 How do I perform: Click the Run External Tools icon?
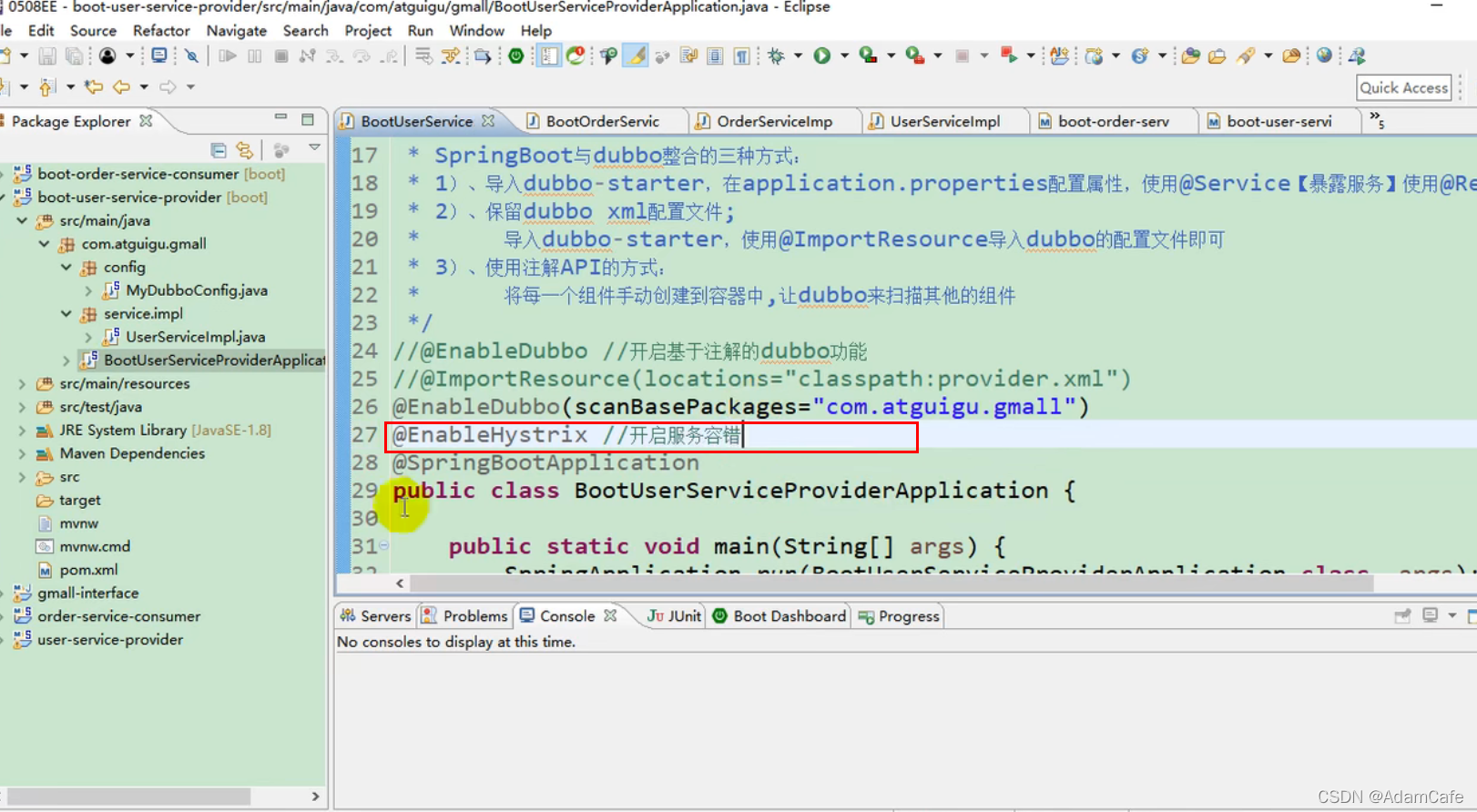[x=915, y=56]
